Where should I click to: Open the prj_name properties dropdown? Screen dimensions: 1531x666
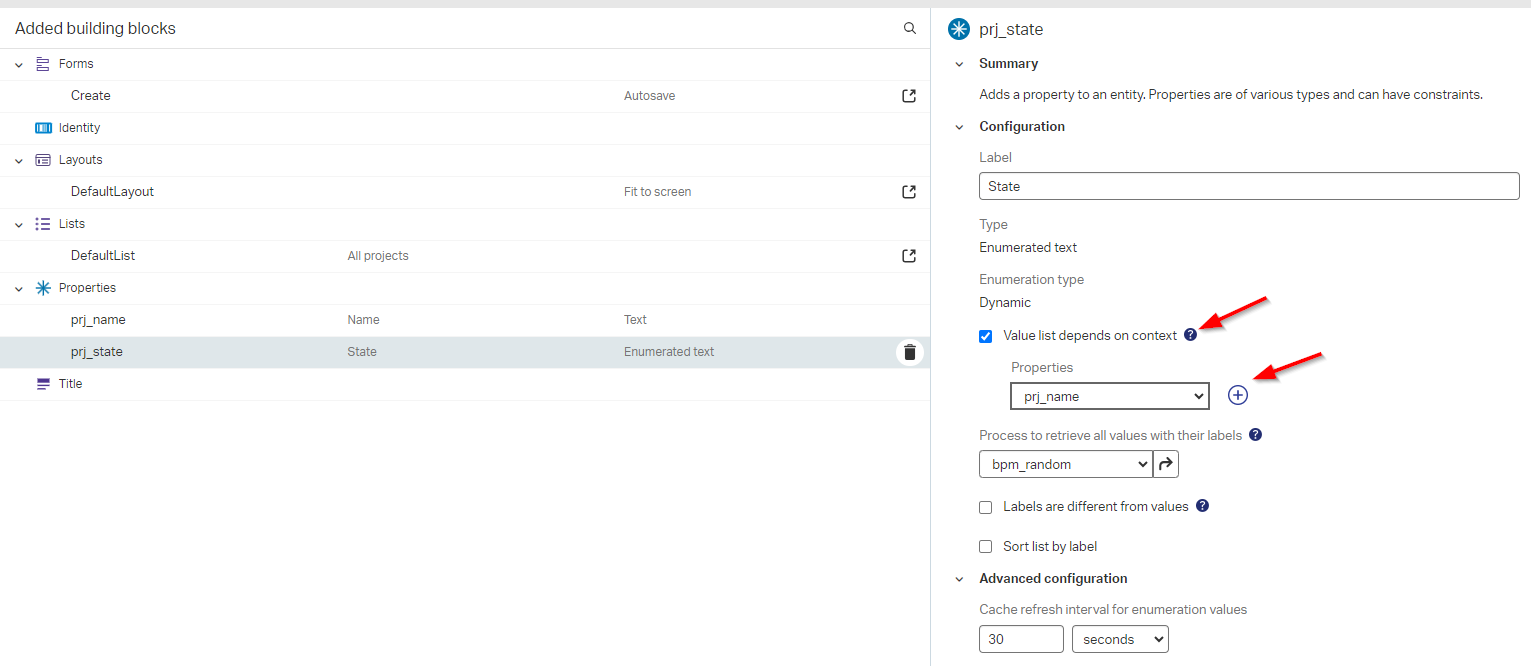1109,397
